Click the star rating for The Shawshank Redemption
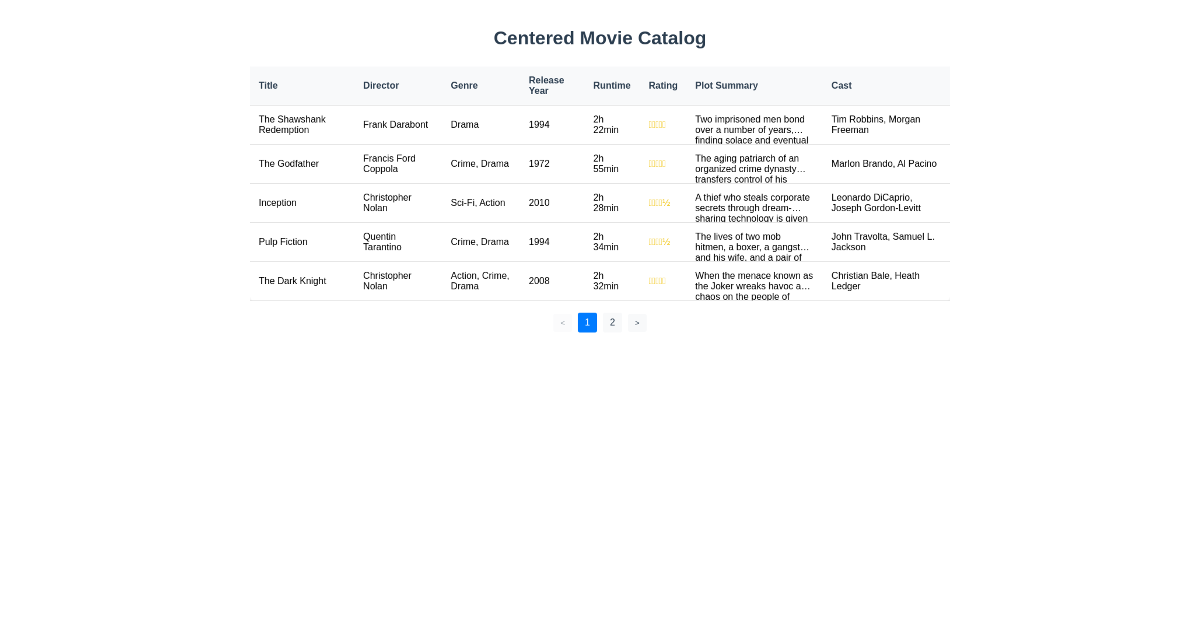This screenshot has height=630, width=1200. [657, 124]
